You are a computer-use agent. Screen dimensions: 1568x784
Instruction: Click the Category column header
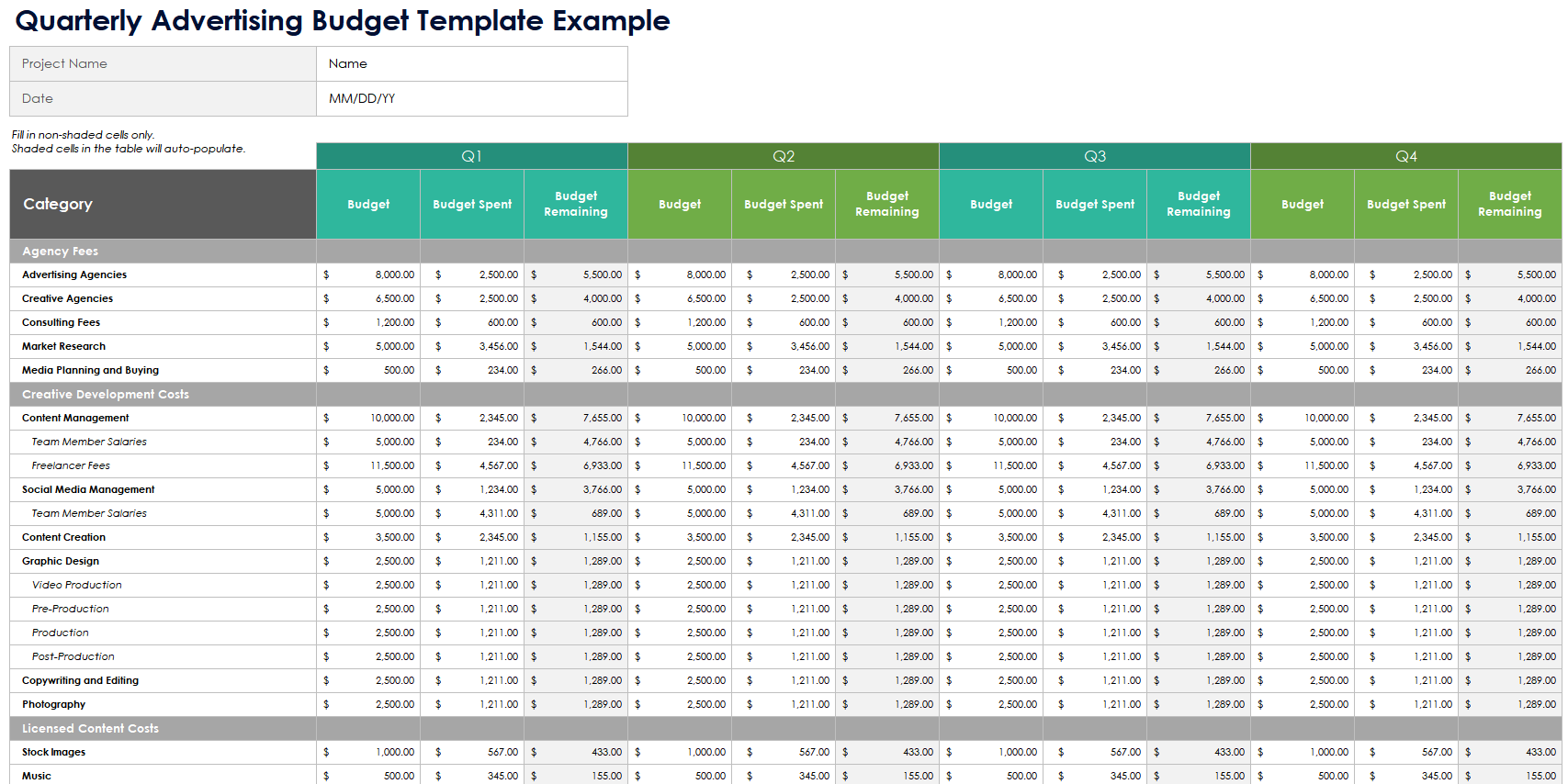click(x=163, y=204)
